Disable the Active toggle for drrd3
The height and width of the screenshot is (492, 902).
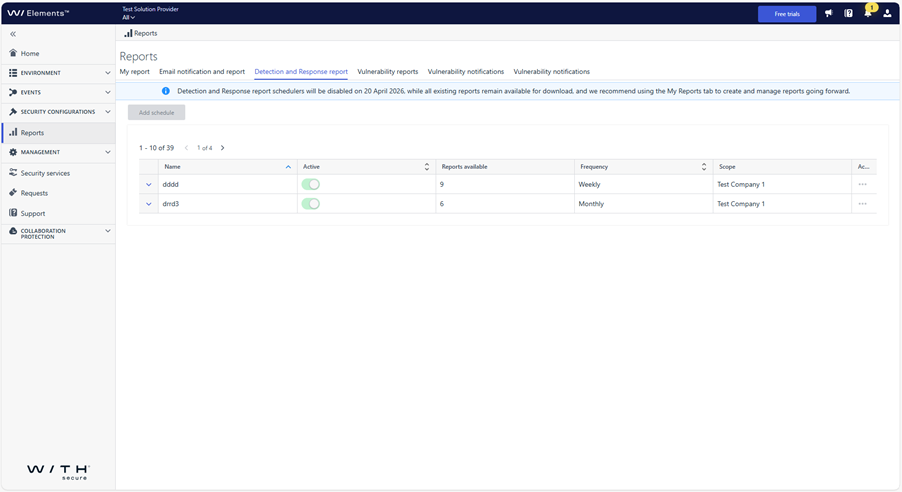pos(311,204)
